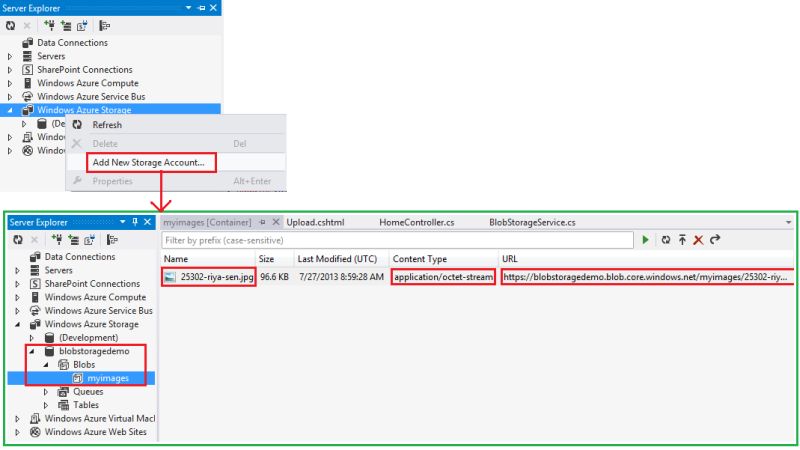Click the blobstoragedemo.blob.core.windows.net URL cell
The image size is (800, 450).
[646, 277]
